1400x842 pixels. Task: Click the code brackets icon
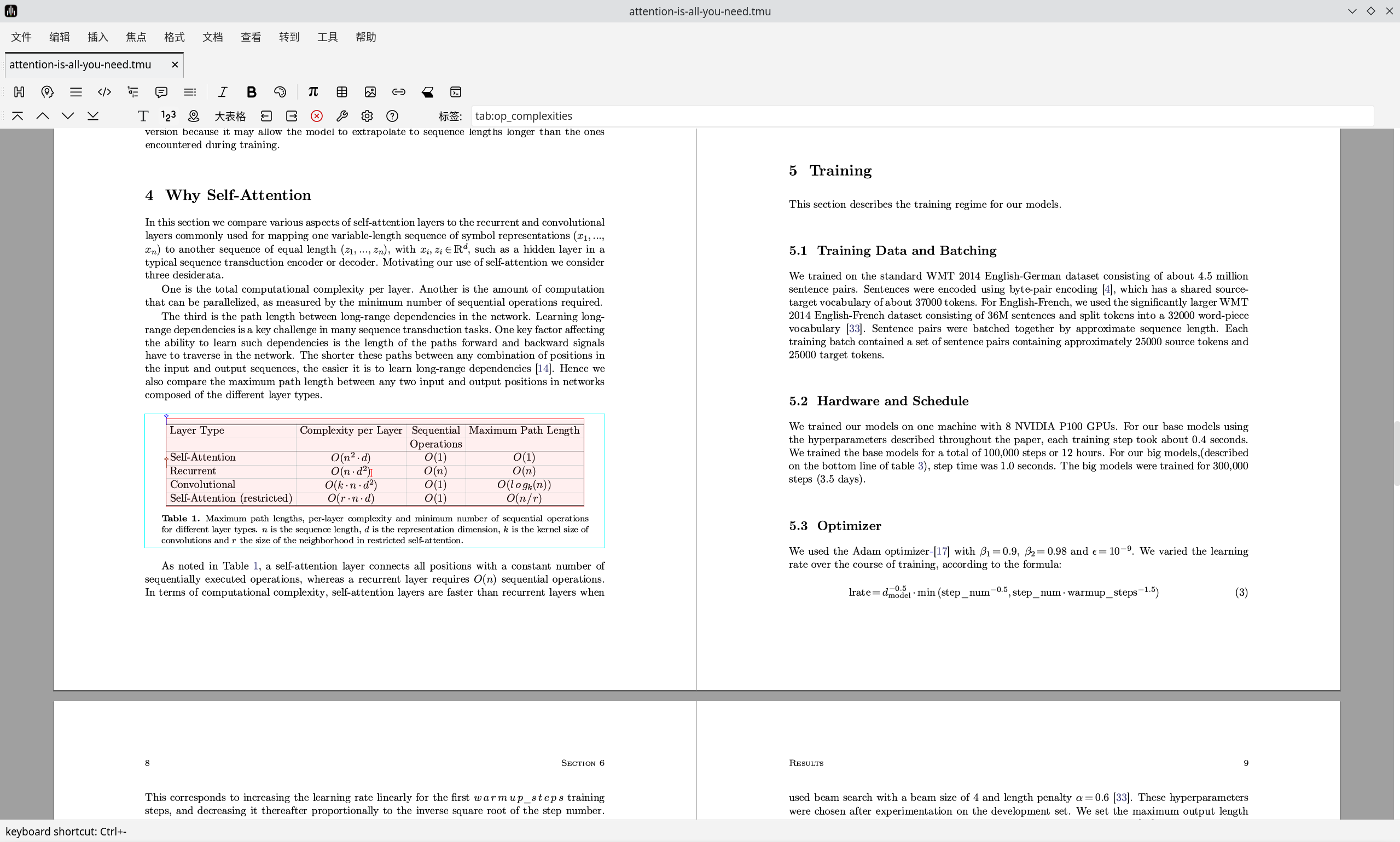point(104,92)
